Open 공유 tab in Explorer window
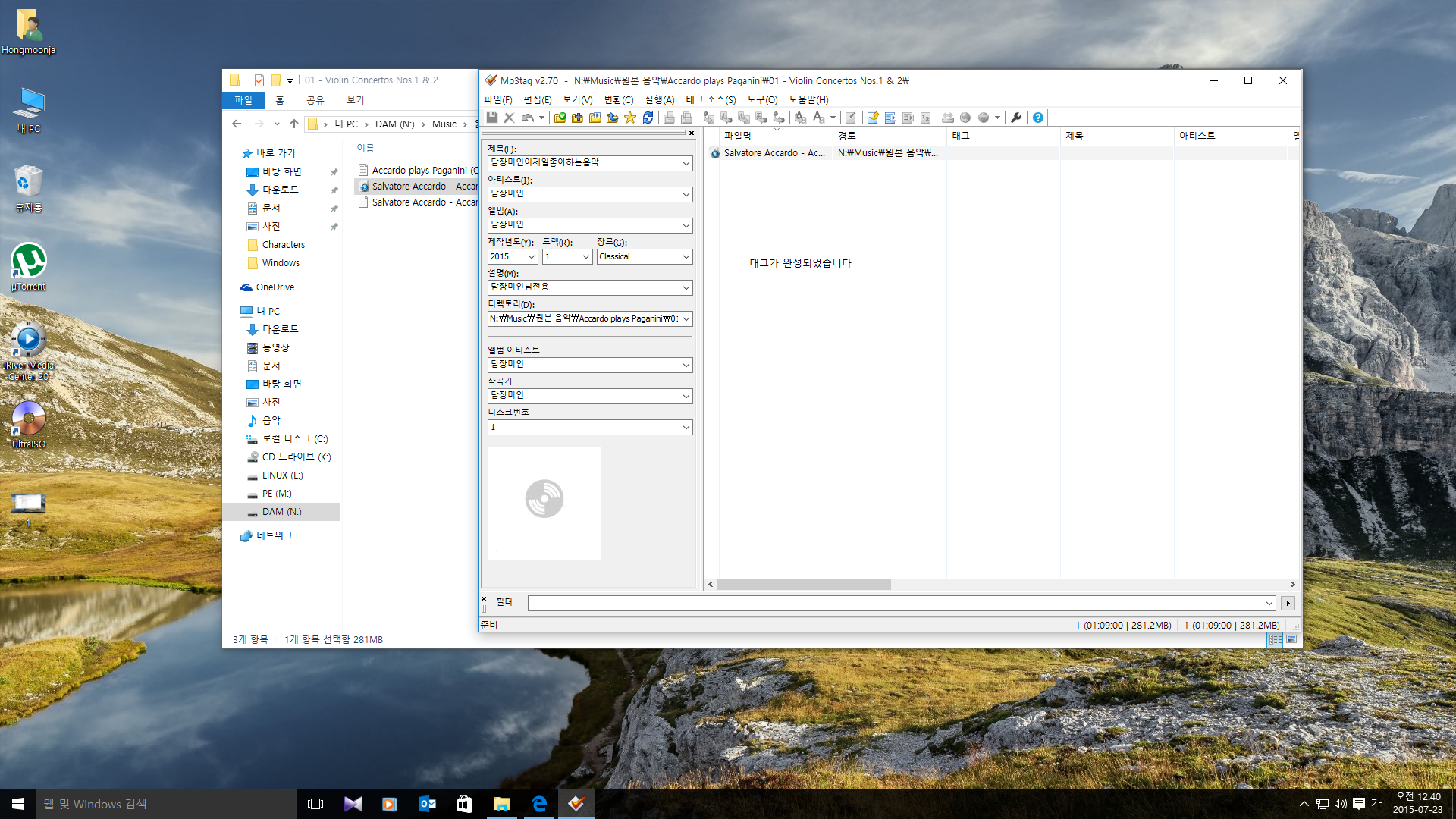This screenshot has width=1456, height=819. pos(315,100)
